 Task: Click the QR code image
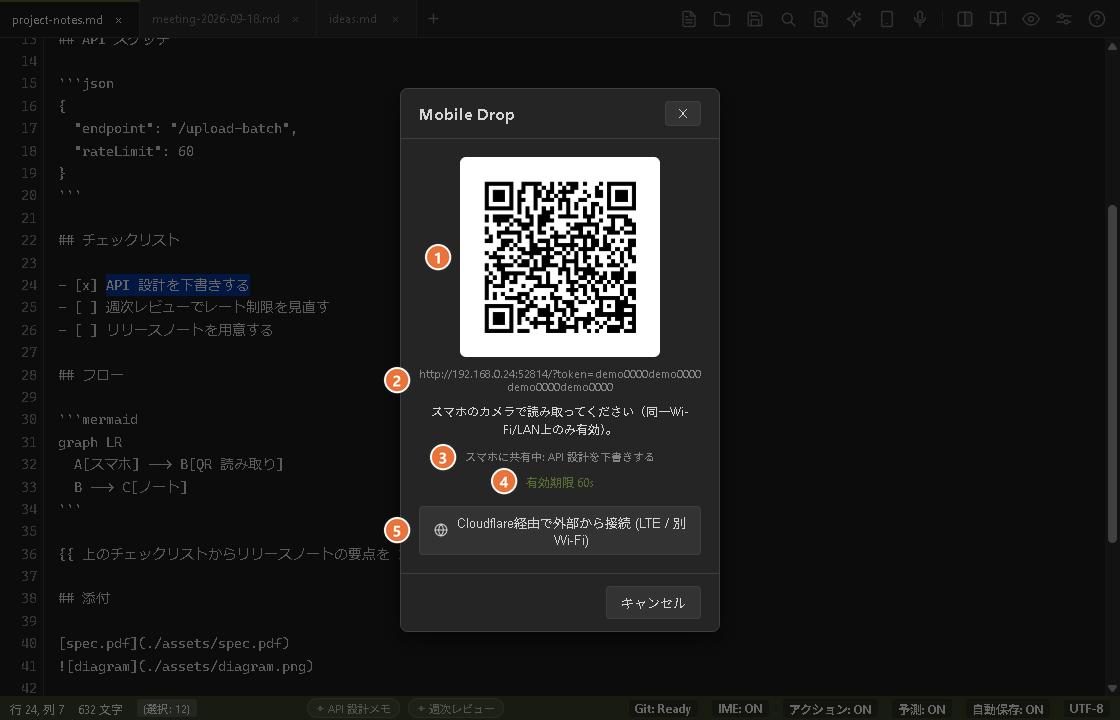560,257
